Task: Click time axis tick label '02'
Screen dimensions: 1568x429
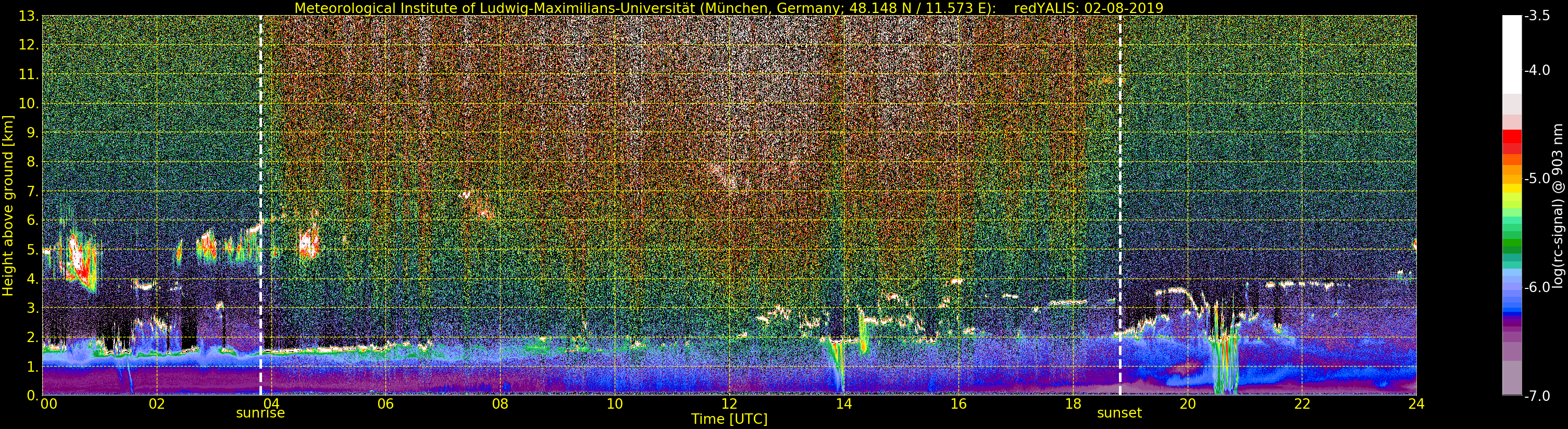Action: pyautogui.click(x=156, y=403)
